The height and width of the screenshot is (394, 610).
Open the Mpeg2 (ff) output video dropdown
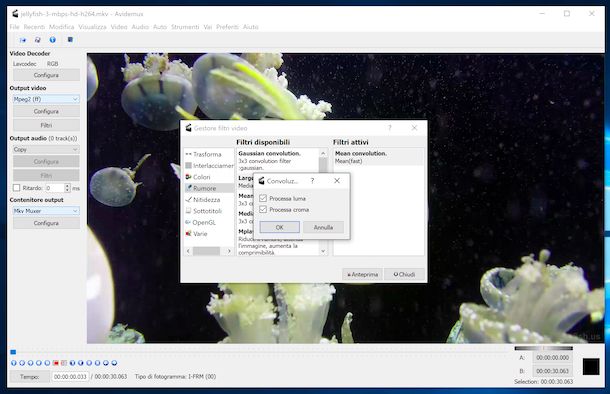(x=46, y=99)
